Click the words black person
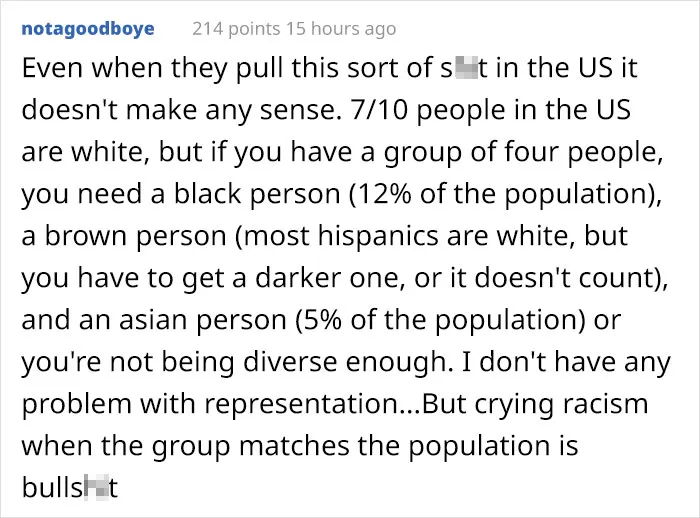This screenshot has height=518, width=700. [x=257, y=194]
